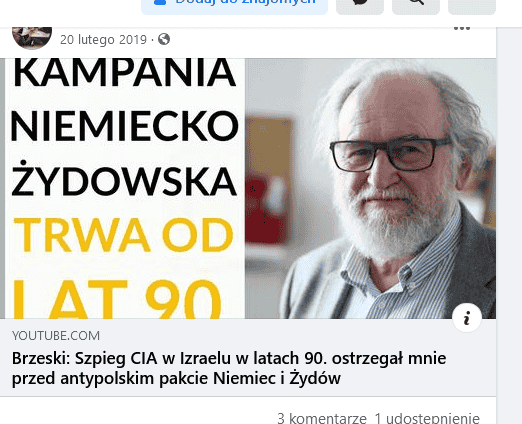This screenshot has width=522, height=424.
Task: Click the Dodaj do znajomych button
Action: click(234, 6)
